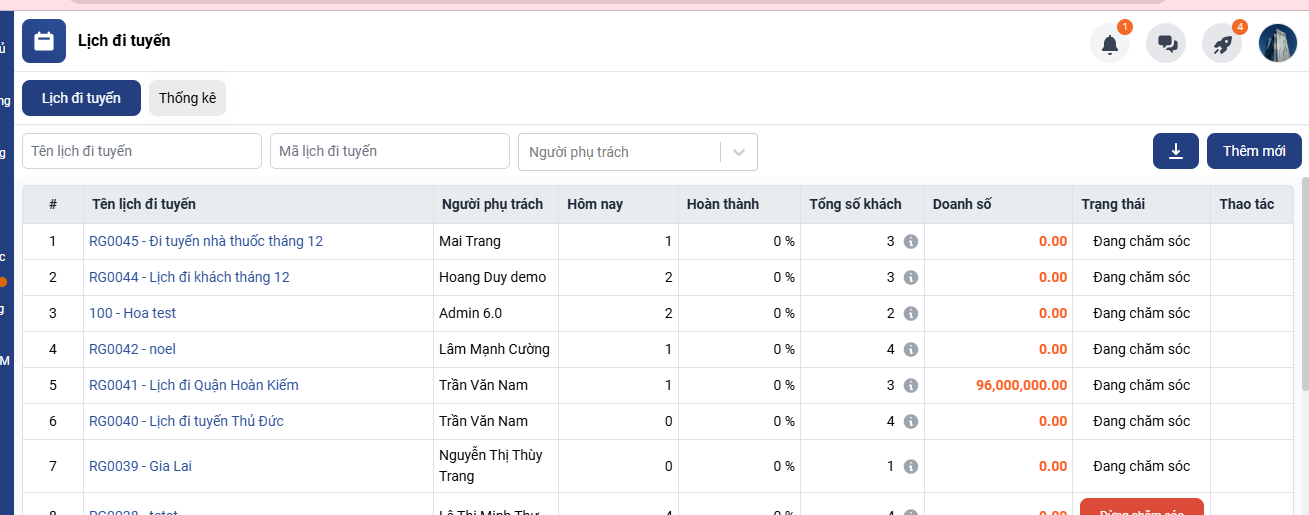1309x515 pixels.
Task: Open the user profile avatar
Action: [x=1277, y=44]
